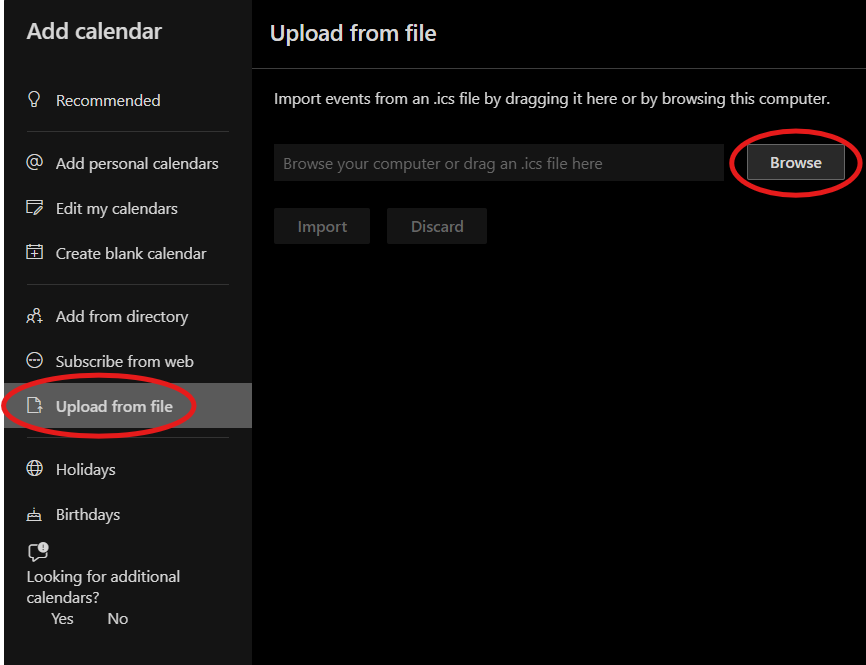Click the Subscribe from web icon

pos(35,361)
